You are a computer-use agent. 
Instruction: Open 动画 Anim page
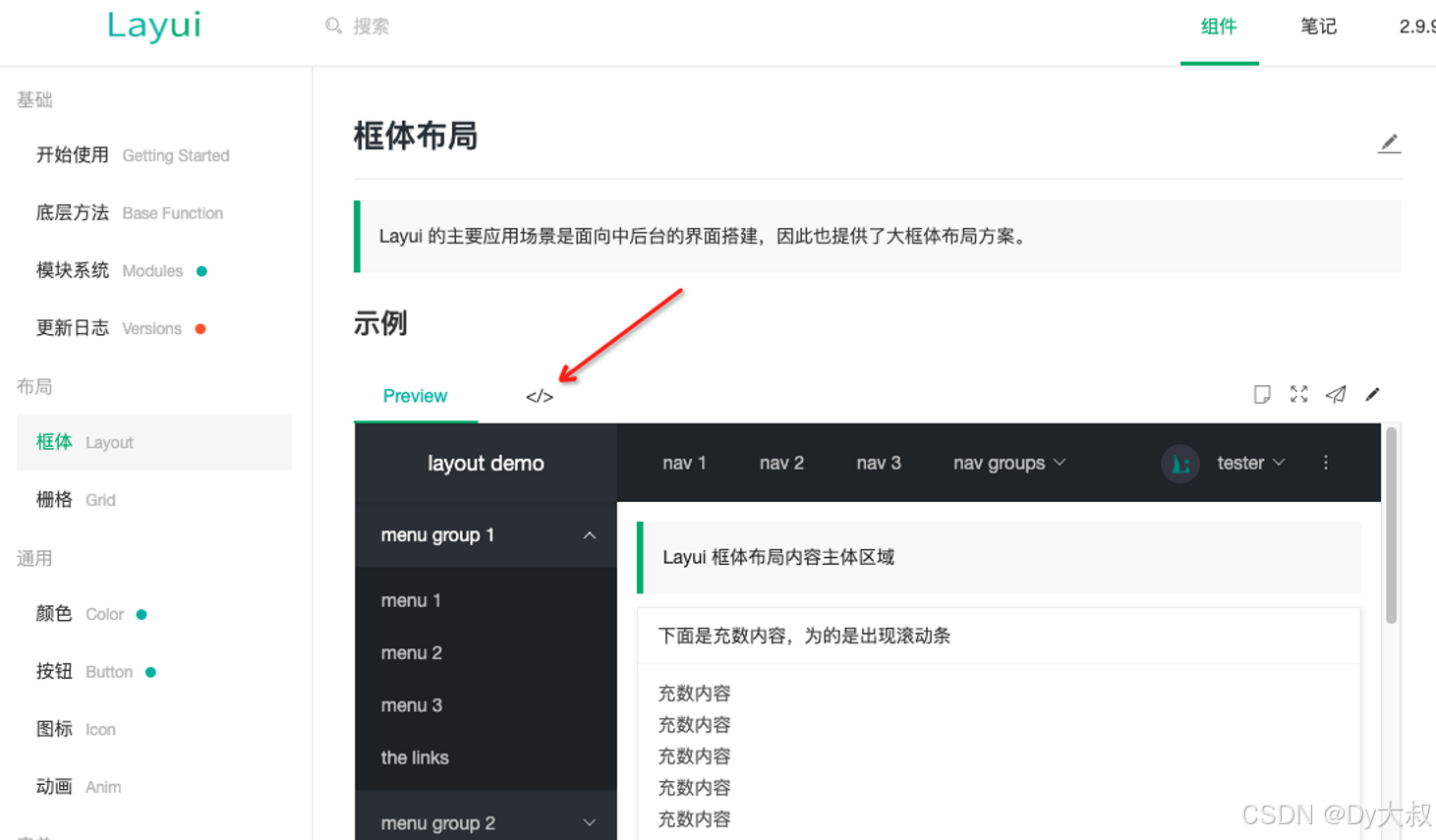coord(79,787)
